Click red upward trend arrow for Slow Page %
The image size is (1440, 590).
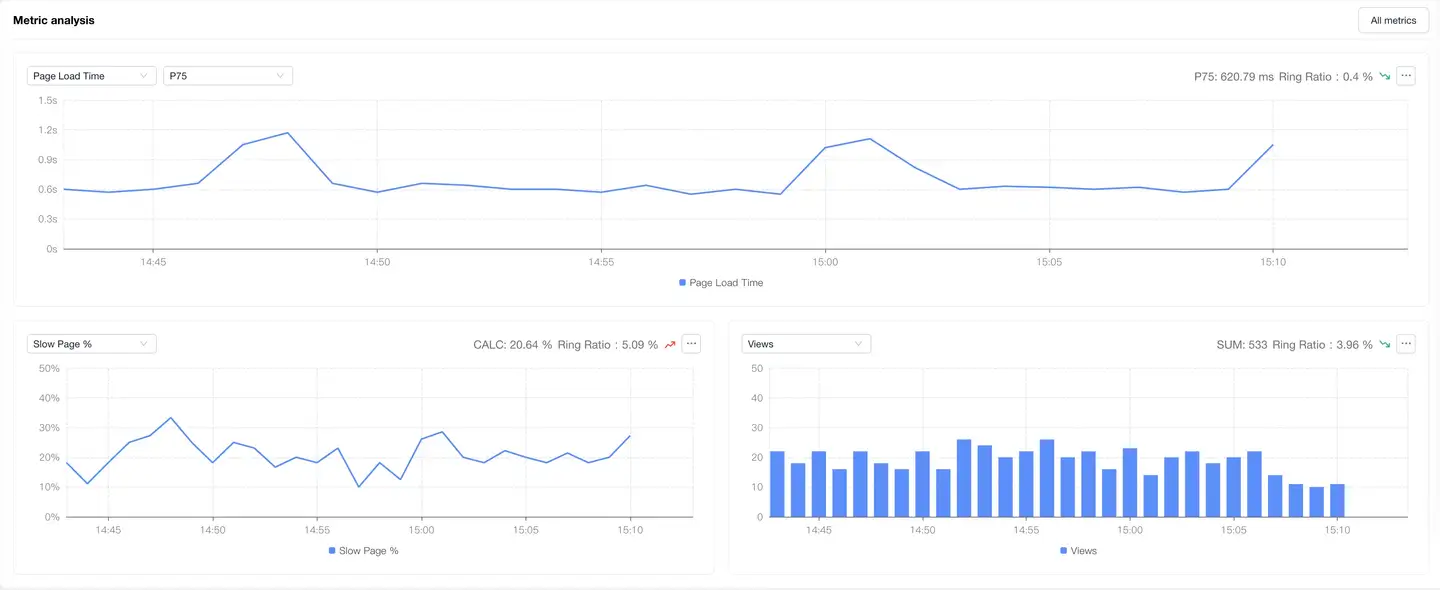pos(670,345)
